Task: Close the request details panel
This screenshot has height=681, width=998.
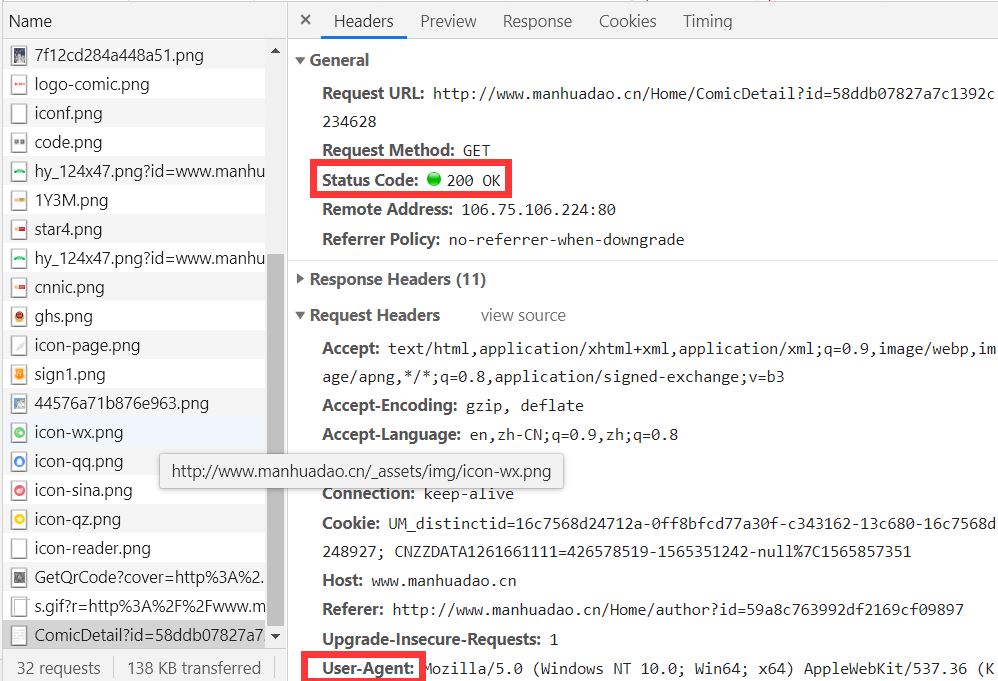Action: coord(306,20)
